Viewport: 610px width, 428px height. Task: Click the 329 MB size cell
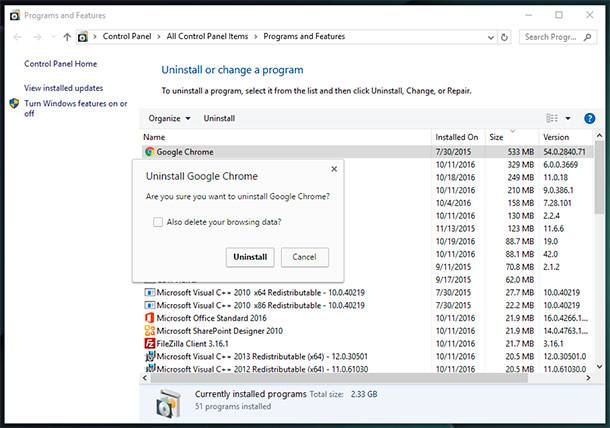pyautogui.click(x=520, y=165)
